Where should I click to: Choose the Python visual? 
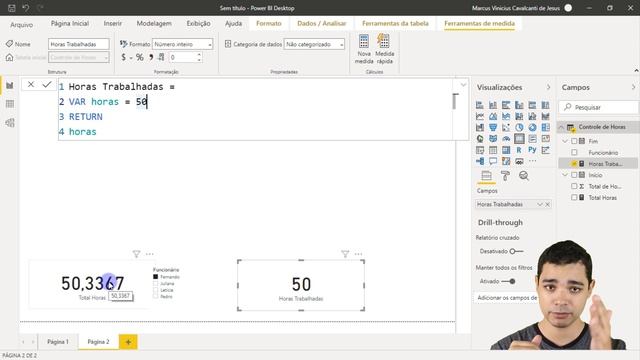pos(532,150)
